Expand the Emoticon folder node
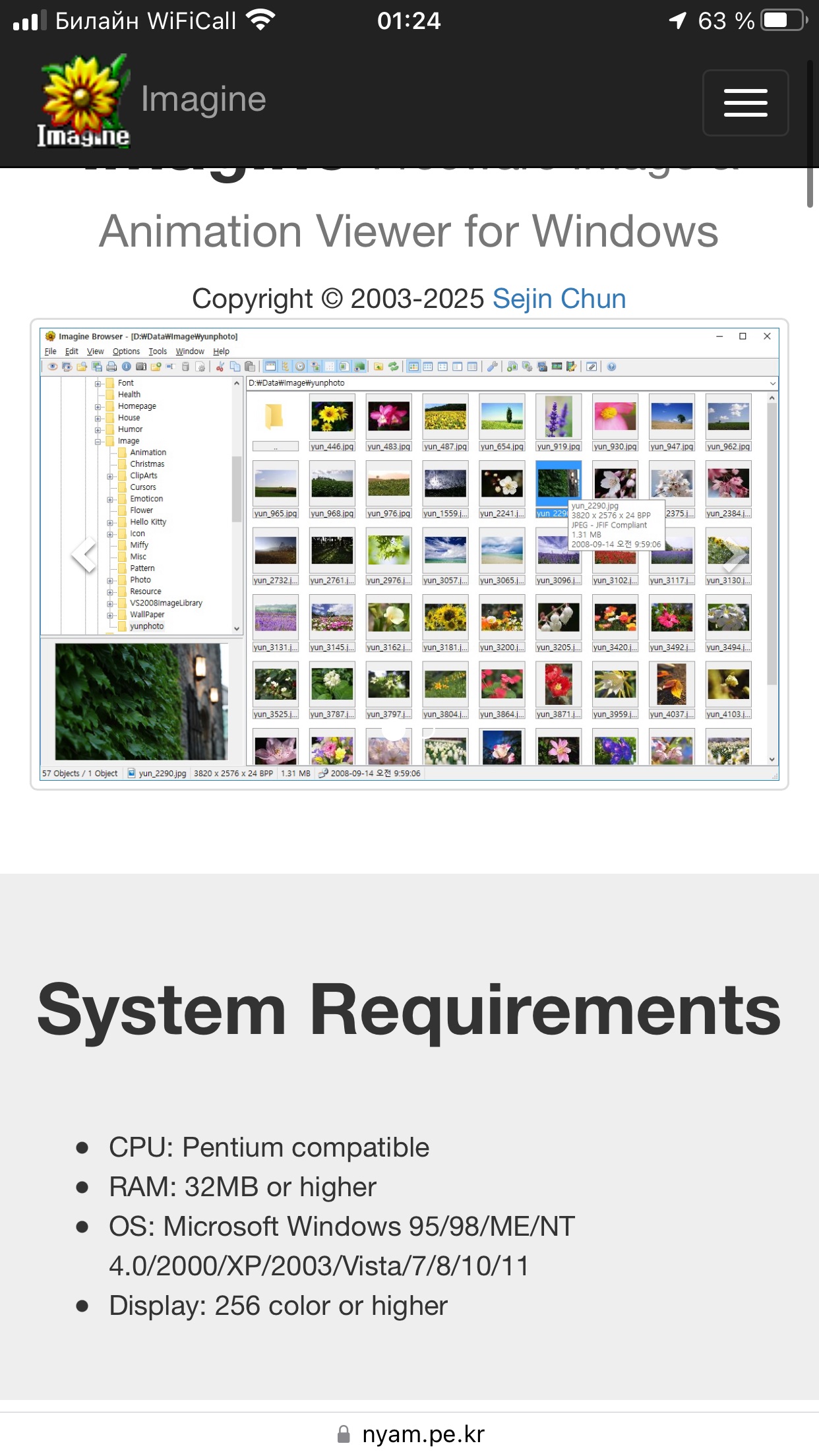Image resolution: width=819 pixels, height=1456 pixels. 110,499
